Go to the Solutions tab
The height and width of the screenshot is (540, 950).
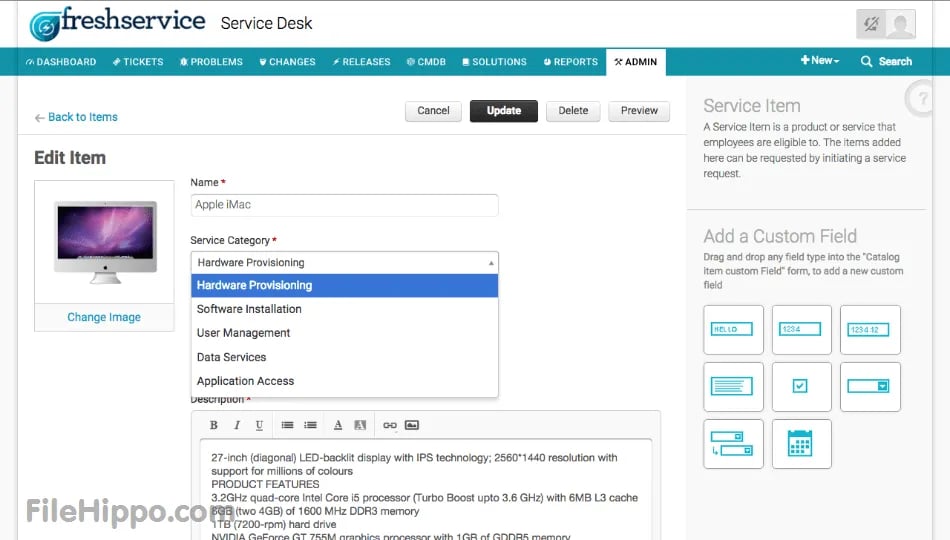pyautogui.click(x=494, y=62)
